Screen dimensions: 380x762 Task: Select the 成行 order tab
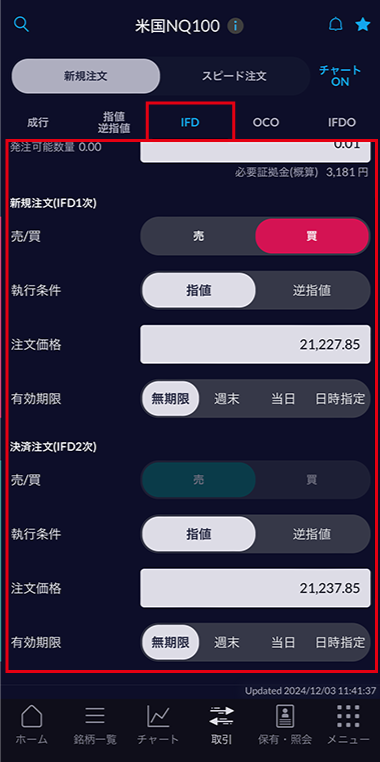tap(38, 122)
